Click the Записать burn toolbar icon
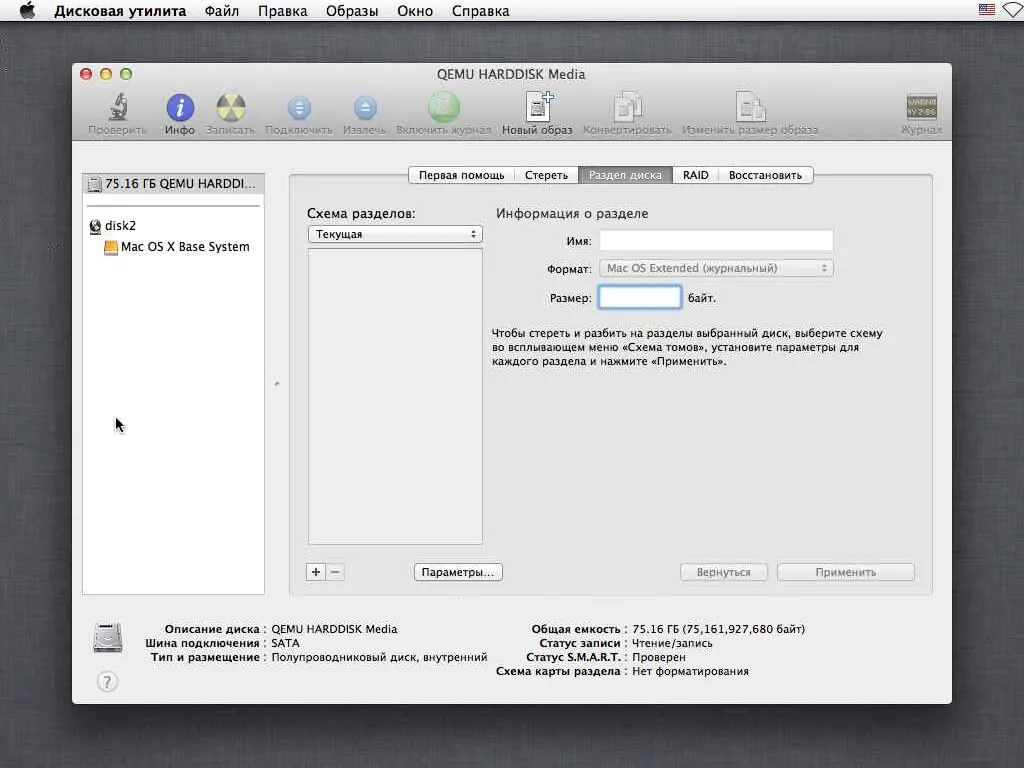 click(x=231, y=108)
